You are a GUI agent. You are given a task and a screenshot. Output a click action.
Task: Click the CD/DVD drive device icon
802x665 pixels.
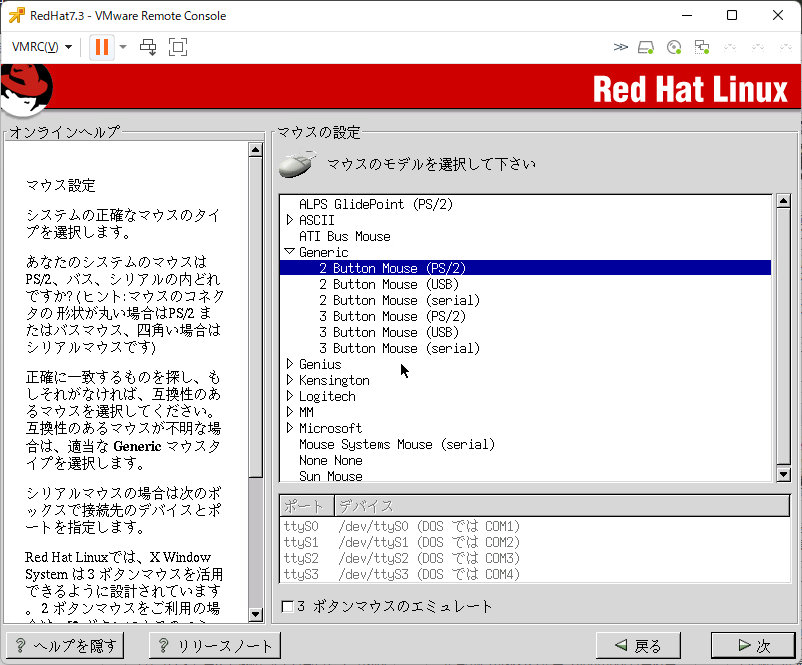click(x=674, y=48)
